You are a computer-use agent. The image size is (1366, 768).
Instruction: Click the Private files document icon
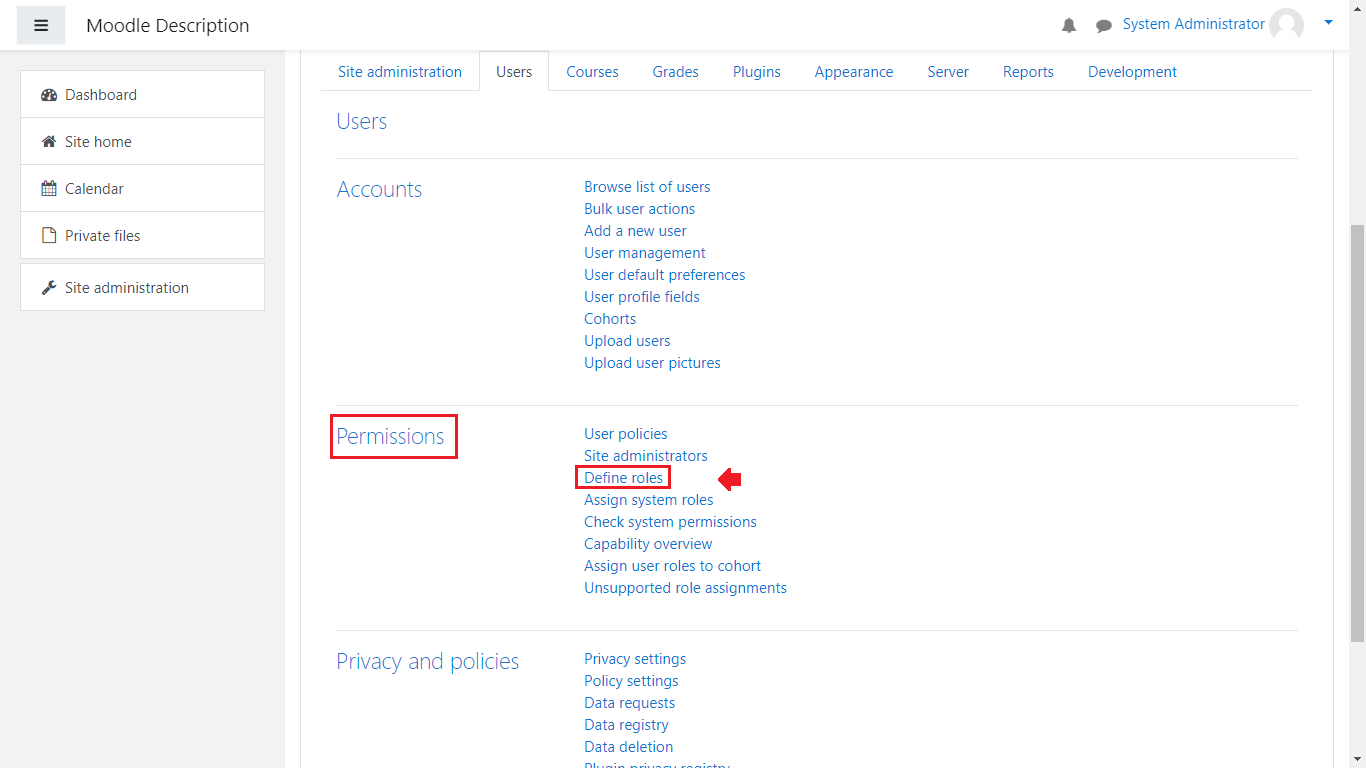pyautogui.click(x=49, y=236)
